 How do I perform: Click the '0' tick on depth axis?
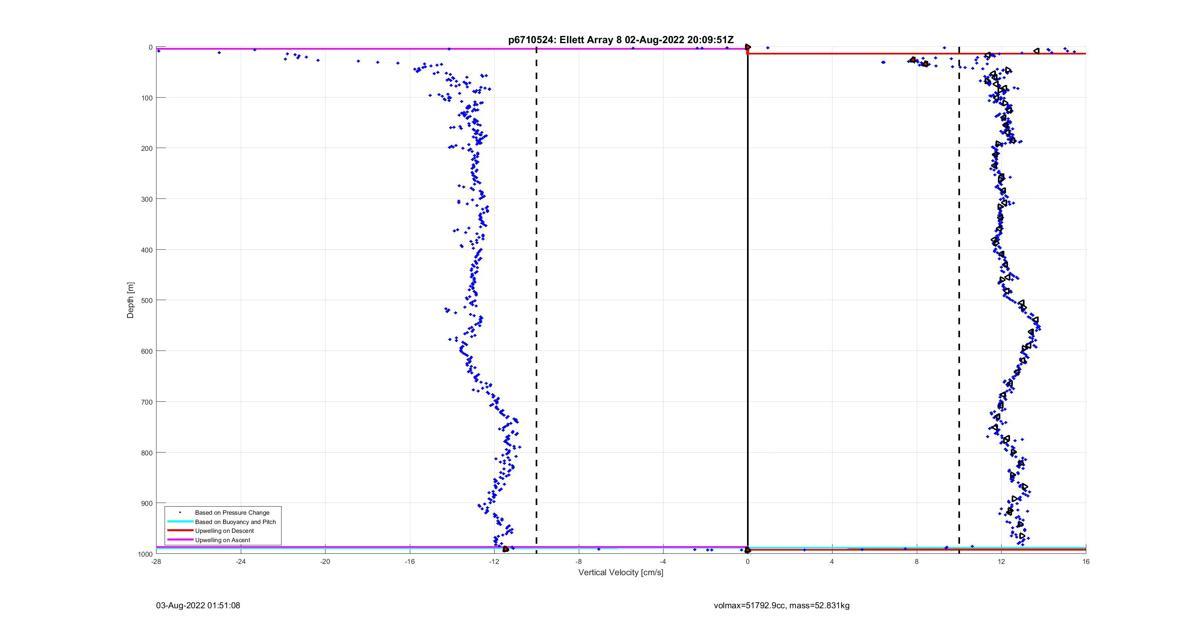pyautogui.click(x=150, y=47)
